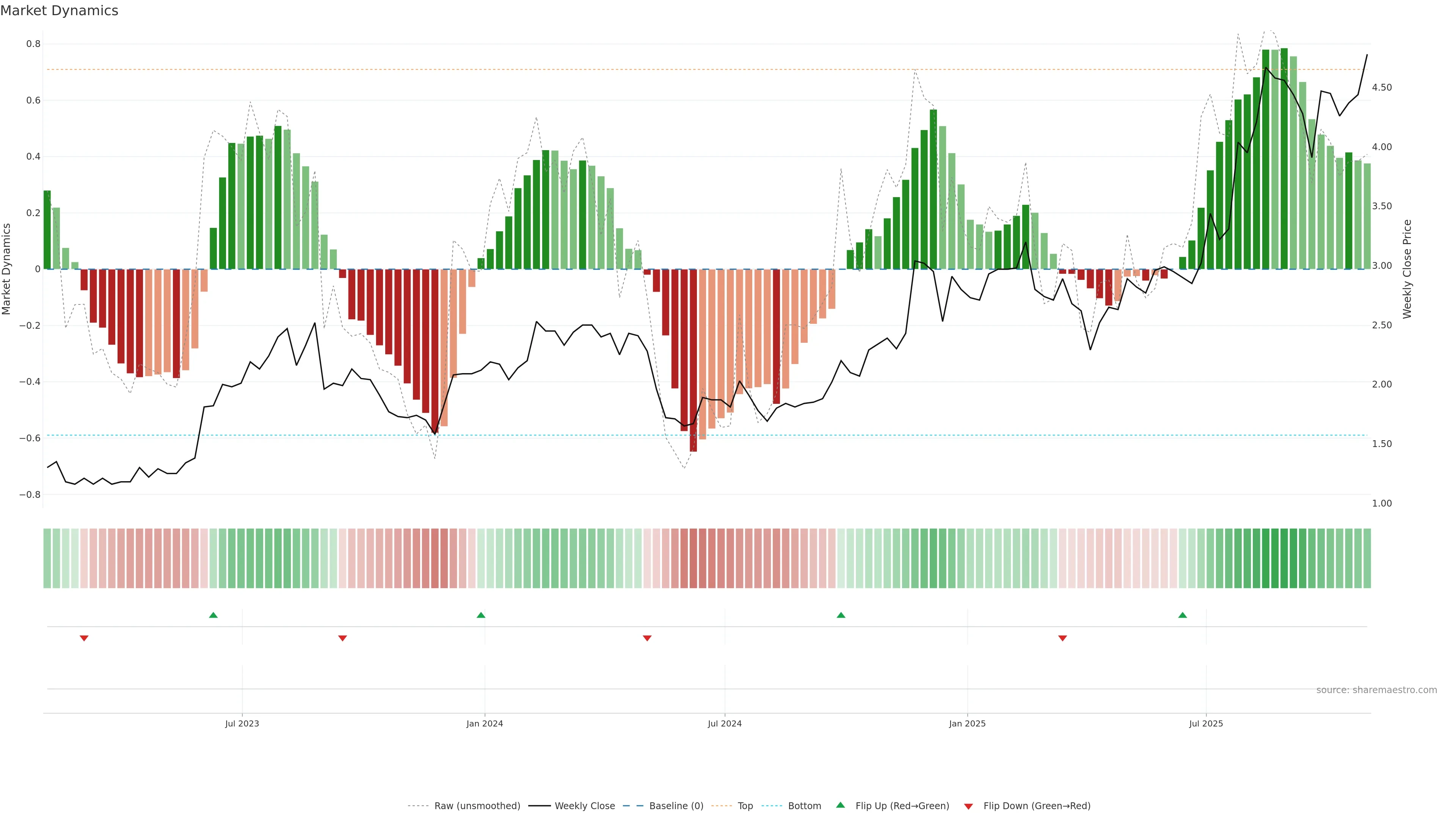Click the red flip-down triangle after Jul 2023
The height and width of the screenshot is (819, 1456).
(342, 638)
